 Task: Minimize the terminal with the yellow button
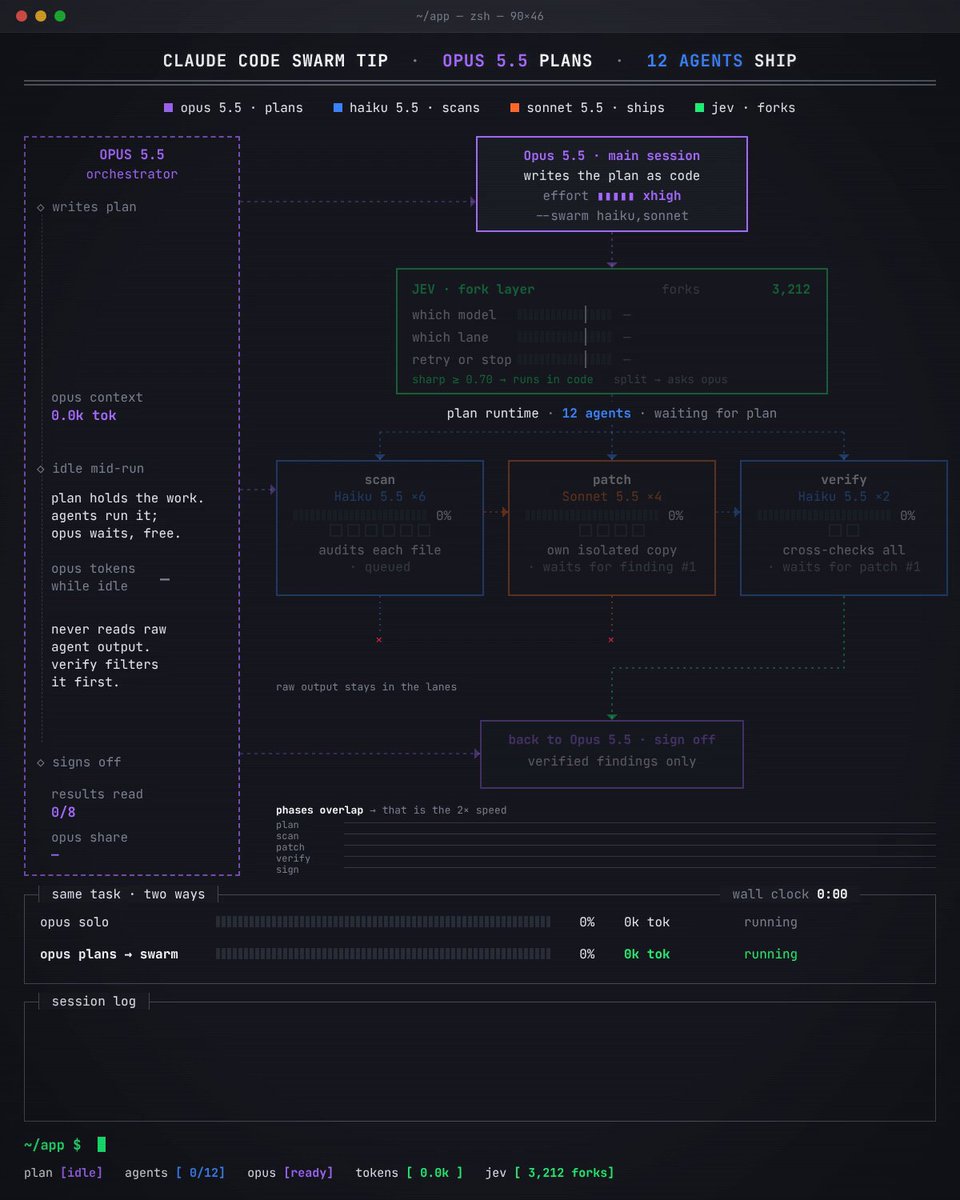[x=40, y=16]
